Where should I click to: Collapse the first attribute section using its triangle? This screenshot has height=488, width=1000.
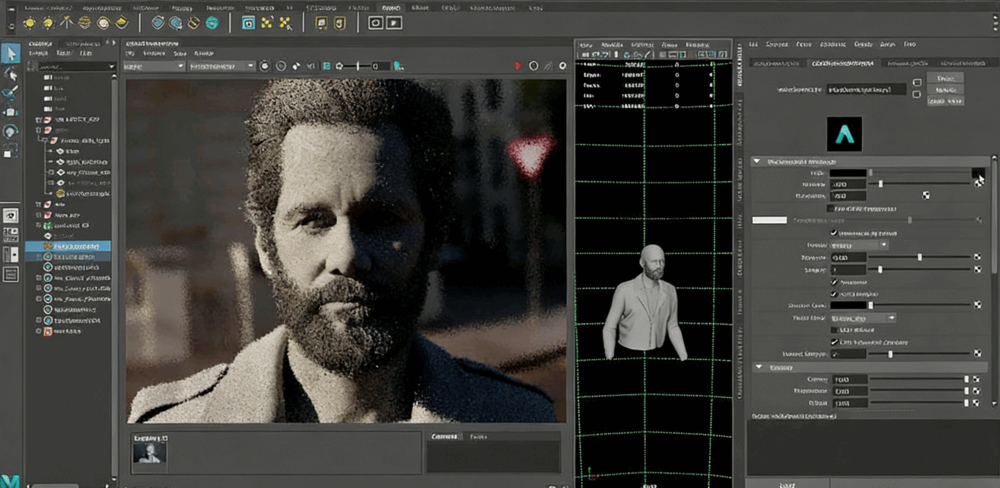coord(757,162)
